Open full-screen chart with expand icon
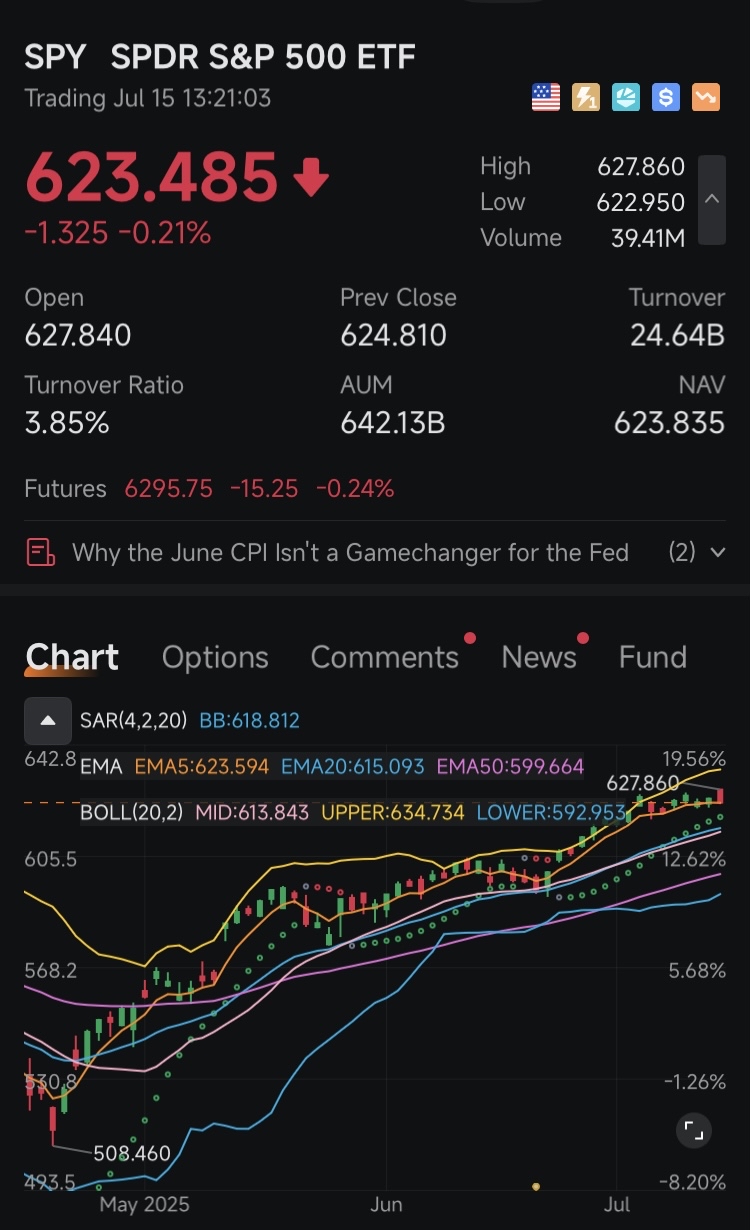Viewport: 750px width, 1230px height. tap(693, 1131)
